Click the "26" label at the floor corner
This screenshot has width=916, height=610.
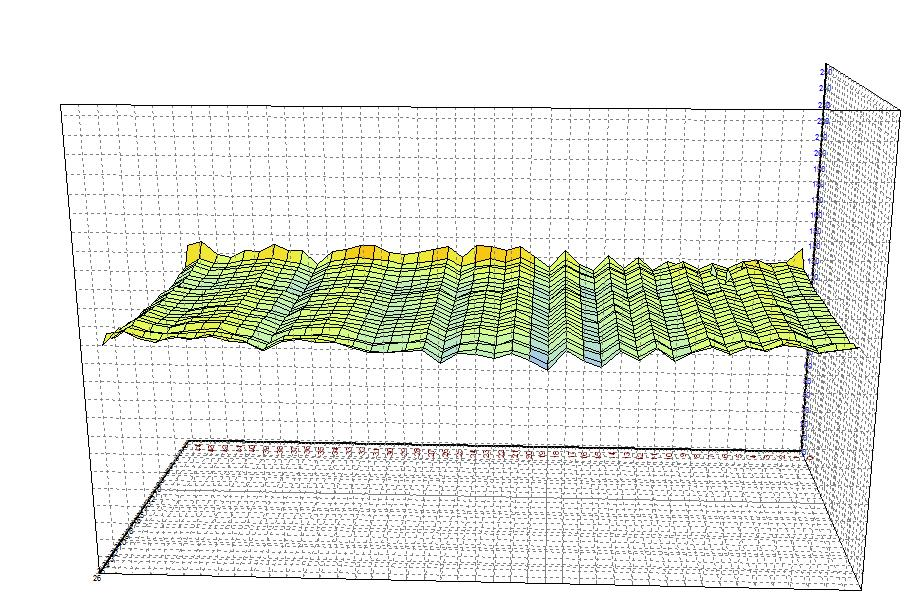(x=97, y=577)
